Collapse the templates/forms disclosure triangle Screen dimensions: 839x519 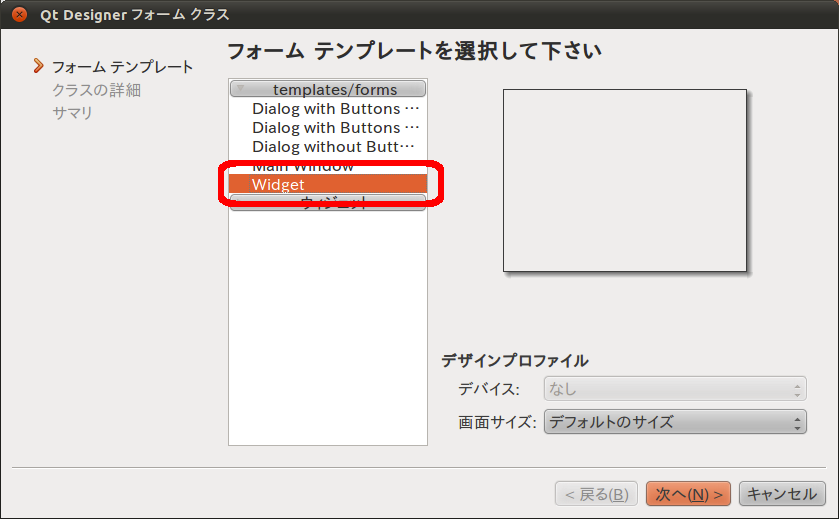click(240, 89)
